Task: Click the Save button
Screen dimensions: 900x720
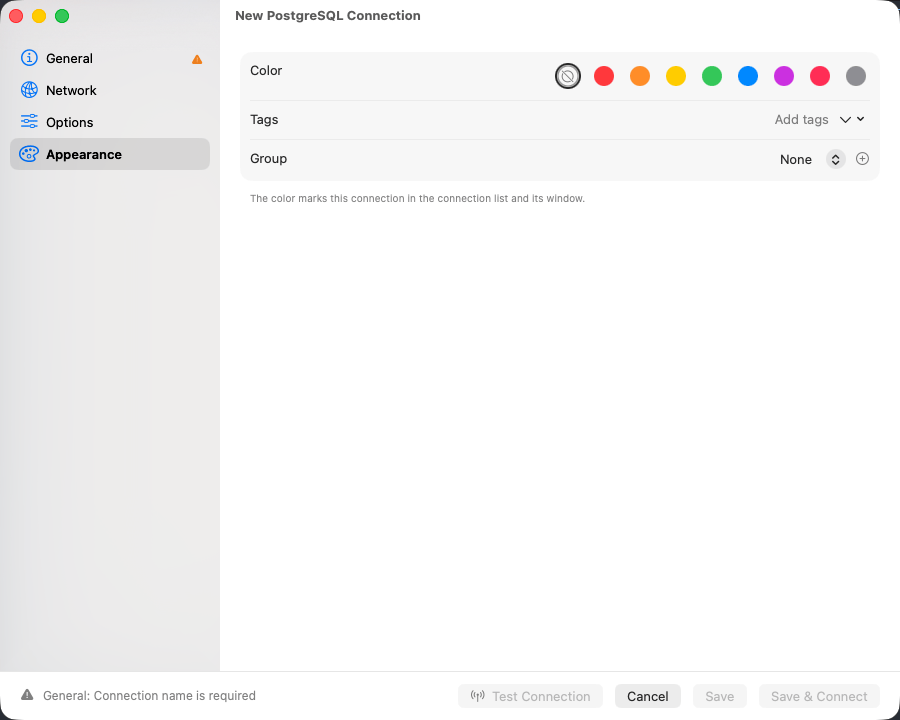Action: pos(720,696)
